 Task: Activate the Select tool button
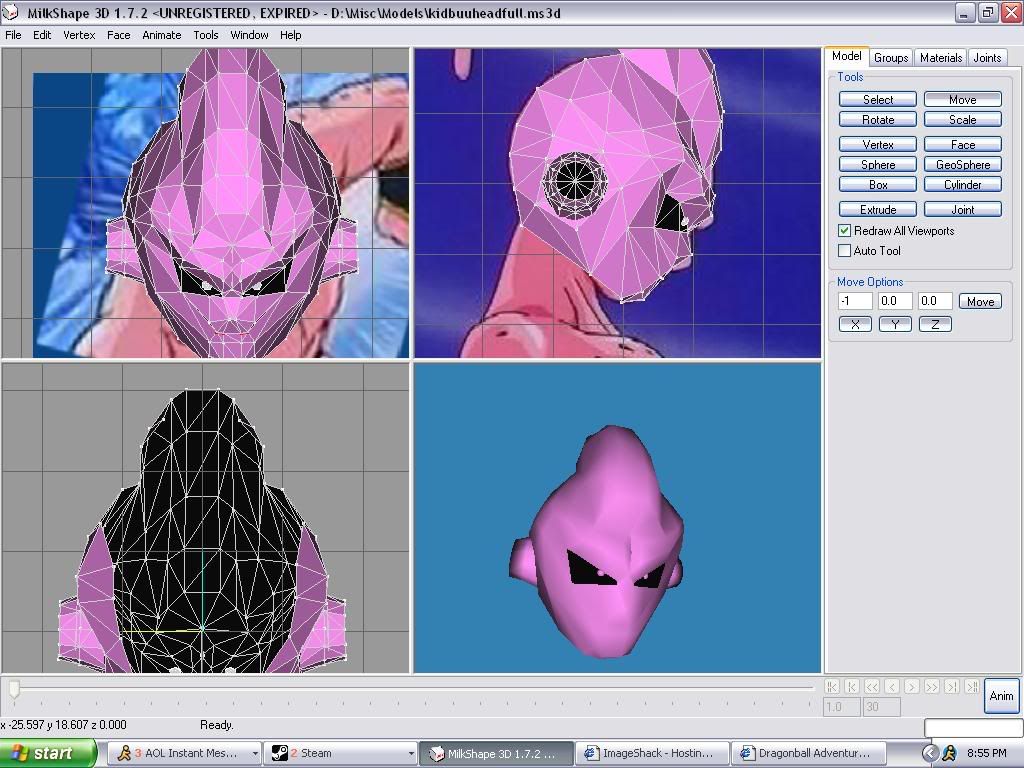tap(878, 99)
